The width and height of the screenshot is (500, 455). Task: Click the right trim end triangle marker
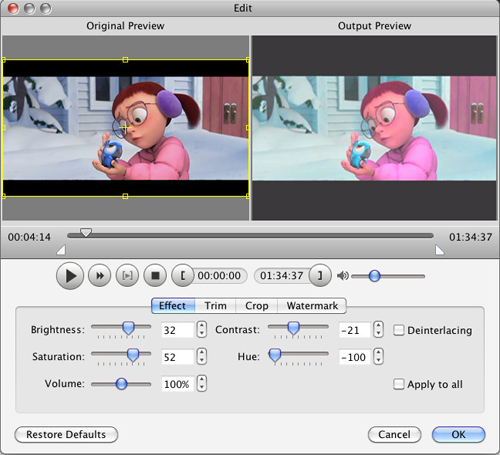coord(439,250)
